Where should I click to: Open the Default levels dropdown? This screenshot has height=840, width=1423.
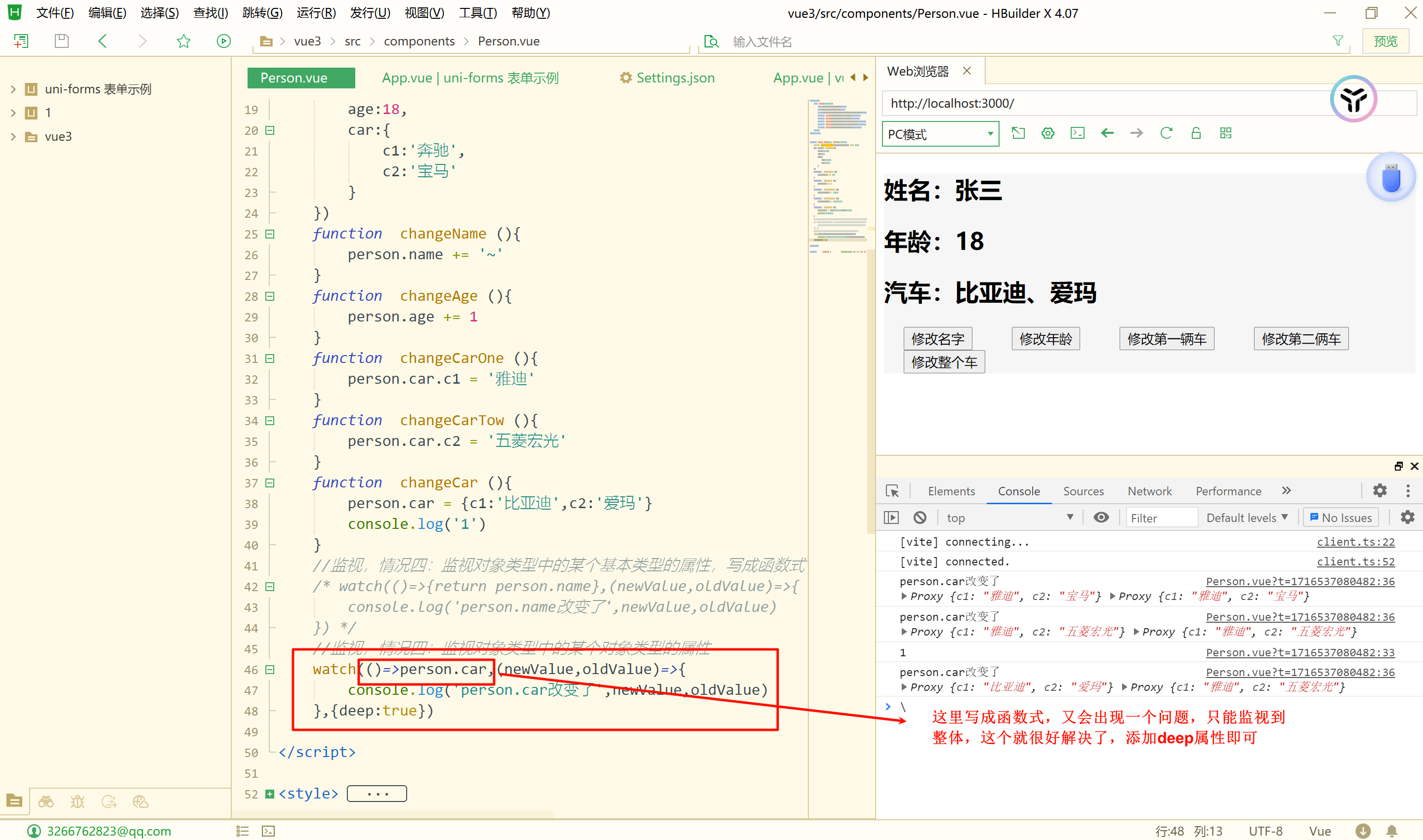click(x=1247, y=518)
